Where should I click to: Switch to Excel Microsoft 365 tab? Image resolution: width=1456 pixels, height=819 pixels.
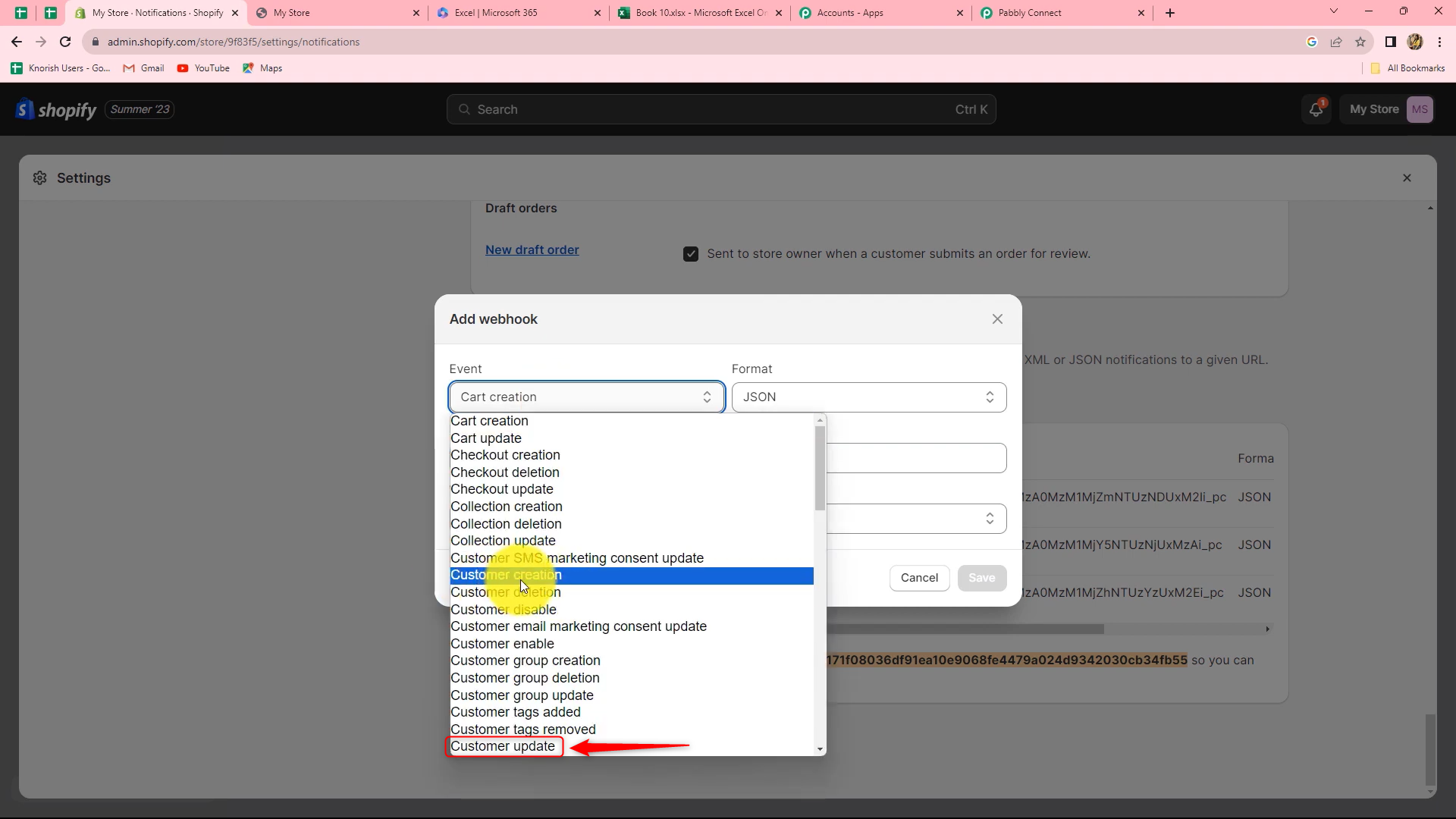pos(519,13)
